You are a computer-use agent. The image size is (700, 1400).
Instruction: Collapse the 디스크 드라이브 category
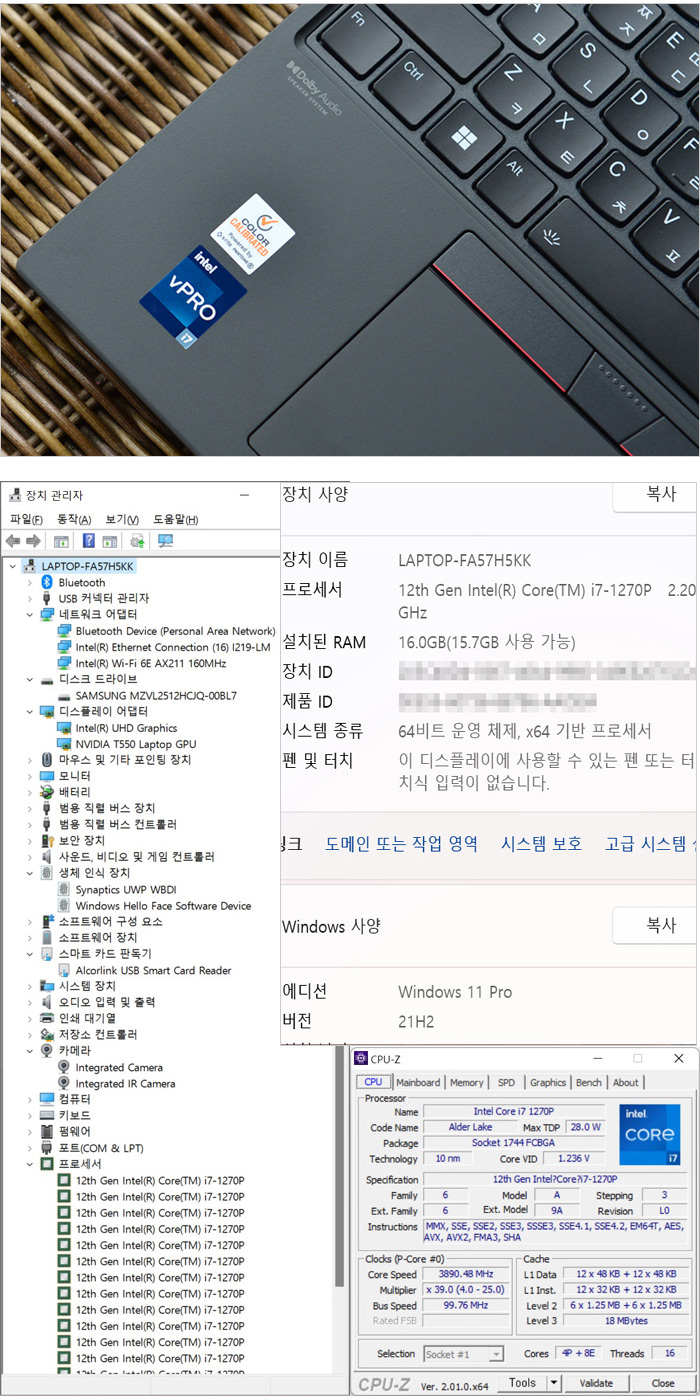point(30,679)
